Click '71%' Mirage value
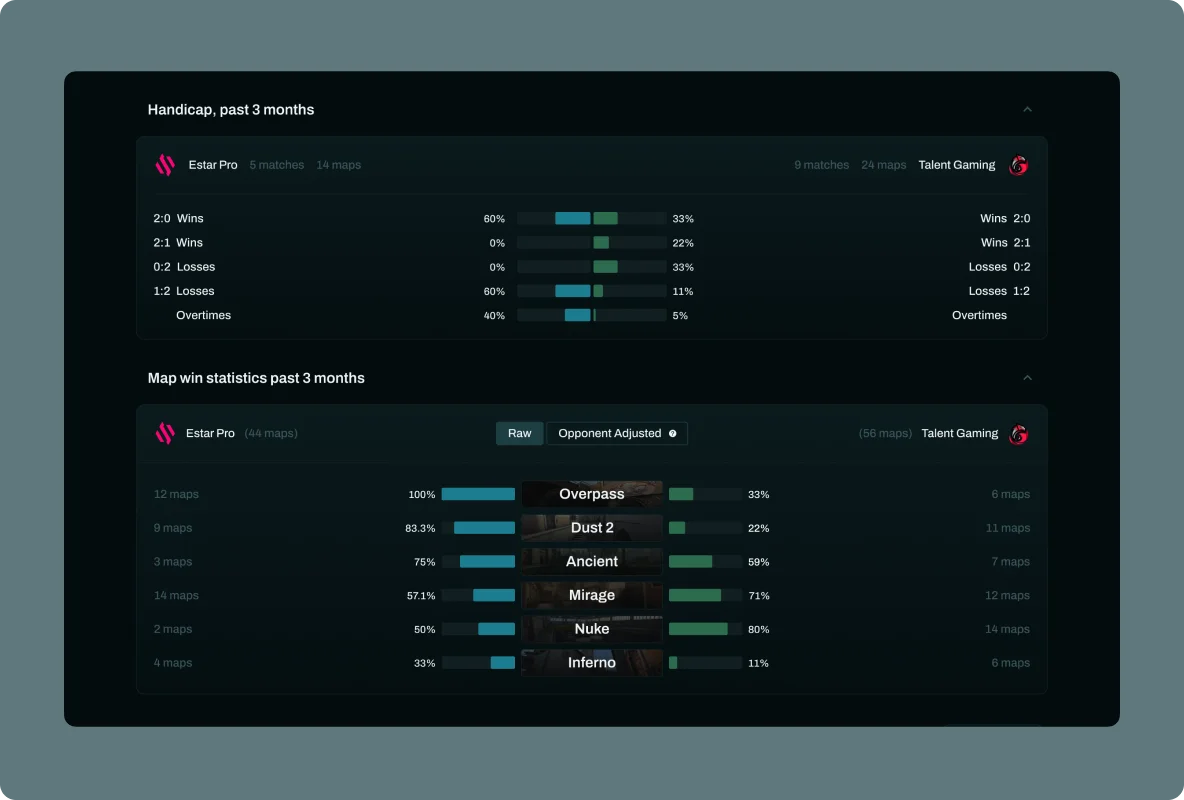Image resolution: width=1184 pixels, height=800 pixels. tap(758, 595)
